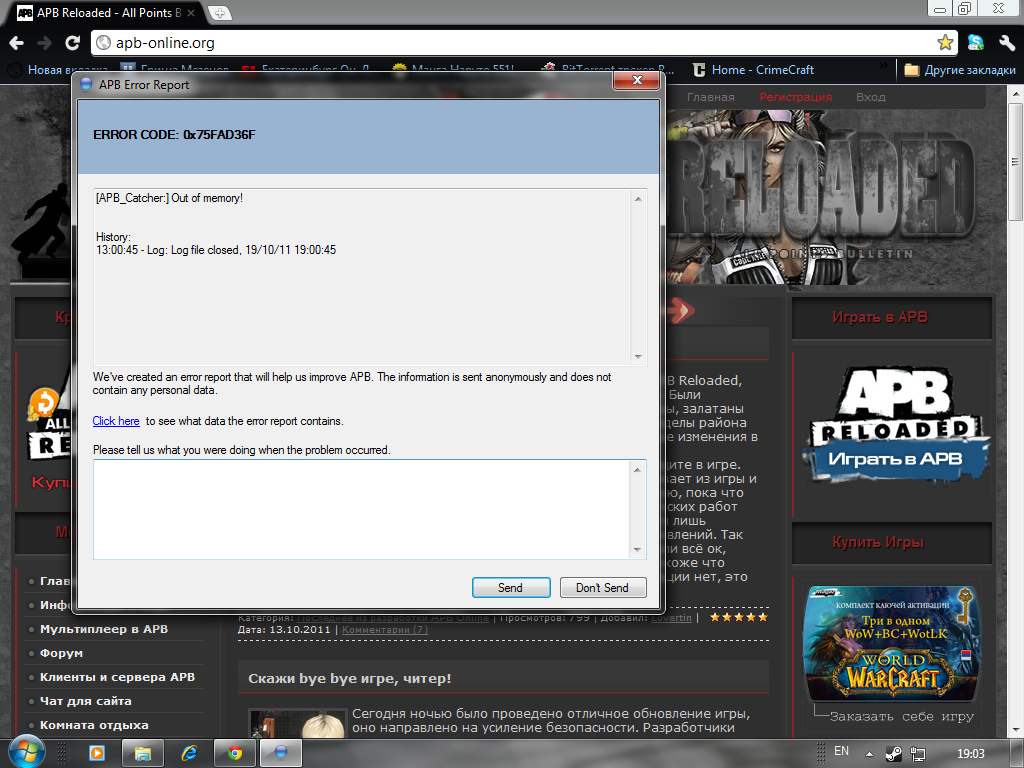The width and height of the screenshot is (1024, 768).
Task: Select the APB Error Report taskbar item
Action: pos(281,754)
